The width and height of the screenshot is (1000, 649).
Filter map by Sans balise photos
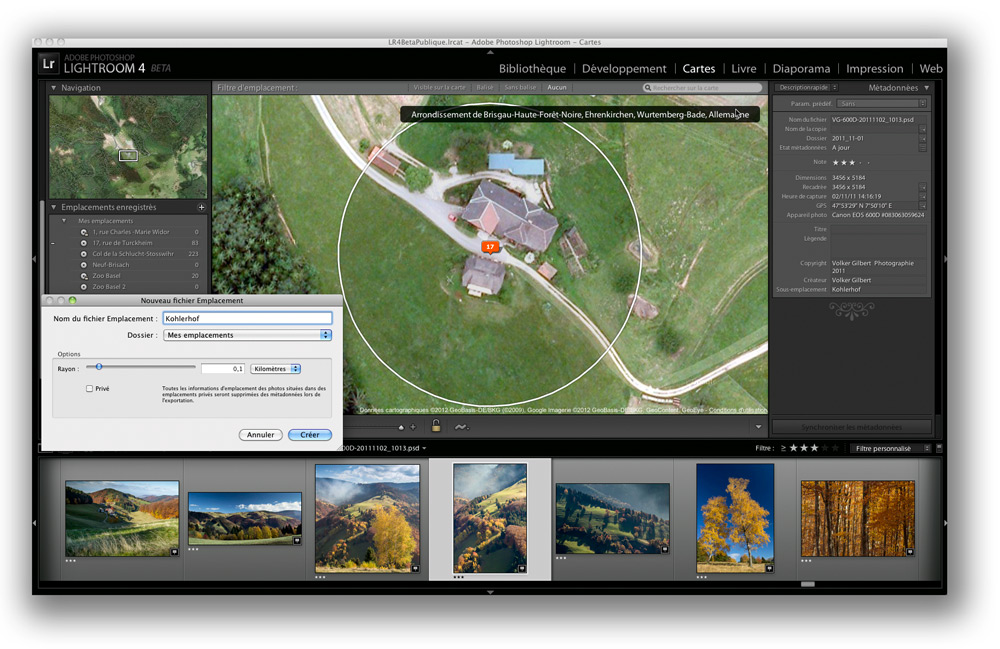[520, 87]
